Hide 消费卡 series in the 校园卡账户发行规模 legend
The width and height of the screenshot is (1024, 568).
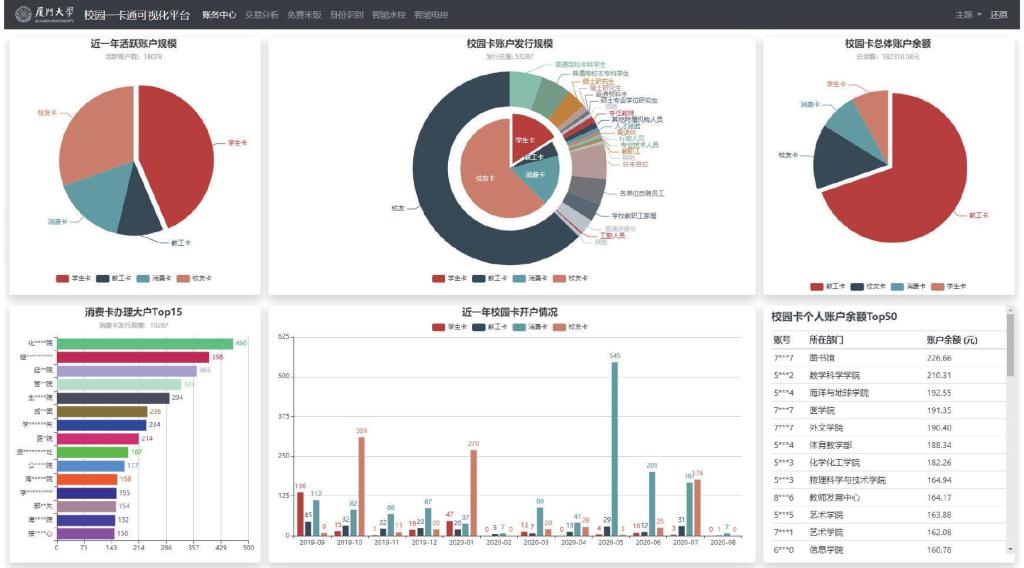click(526, 278)
